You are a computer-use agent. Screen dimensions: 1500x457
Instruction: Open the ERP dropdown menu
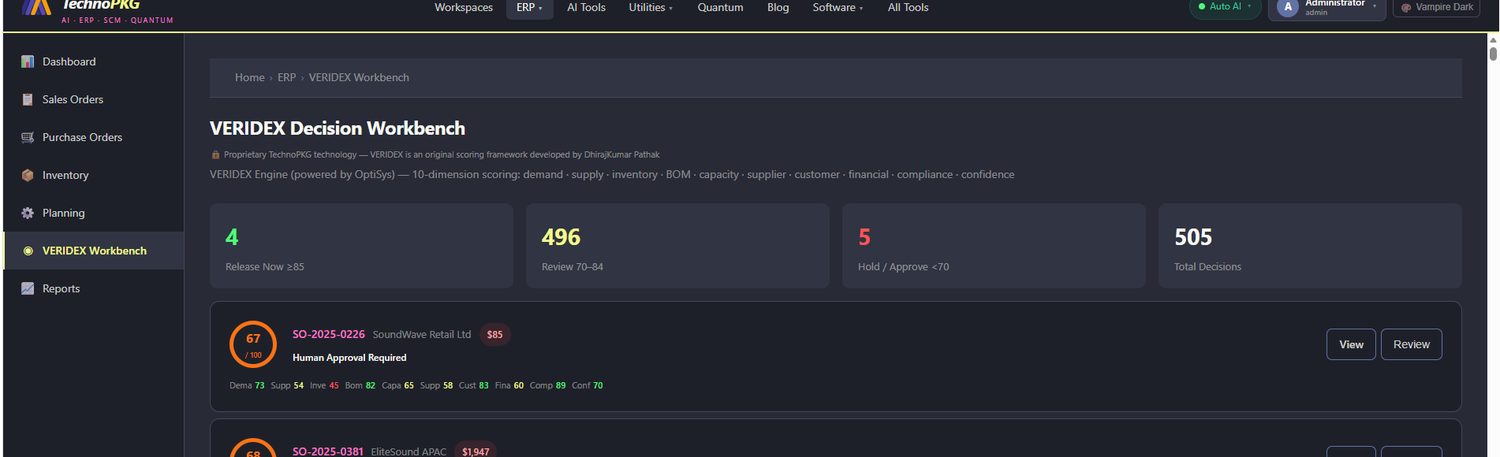click(529, 8)
